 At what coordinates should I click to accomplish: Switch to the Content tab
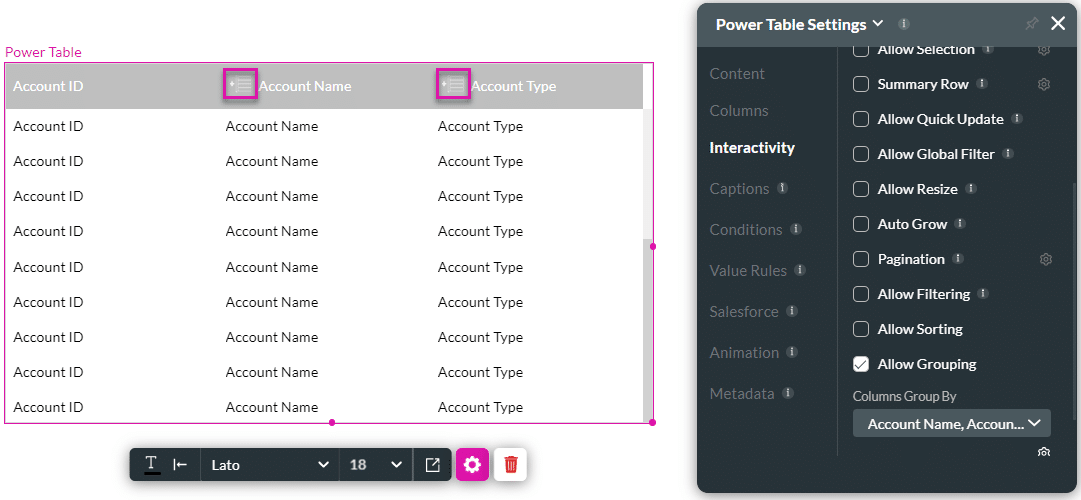click(737, 74)
